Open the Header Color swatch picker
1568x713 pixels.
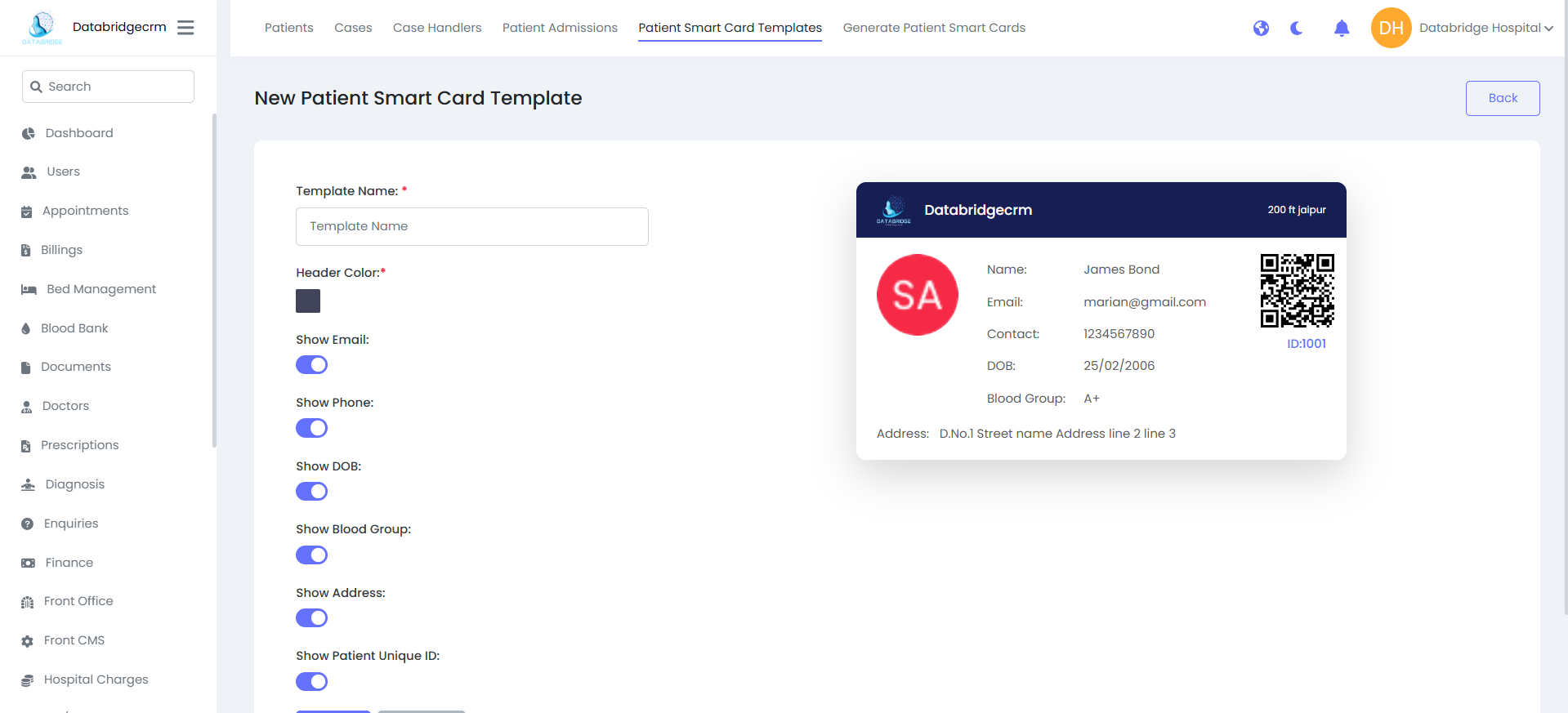click(x=308, y=301)
